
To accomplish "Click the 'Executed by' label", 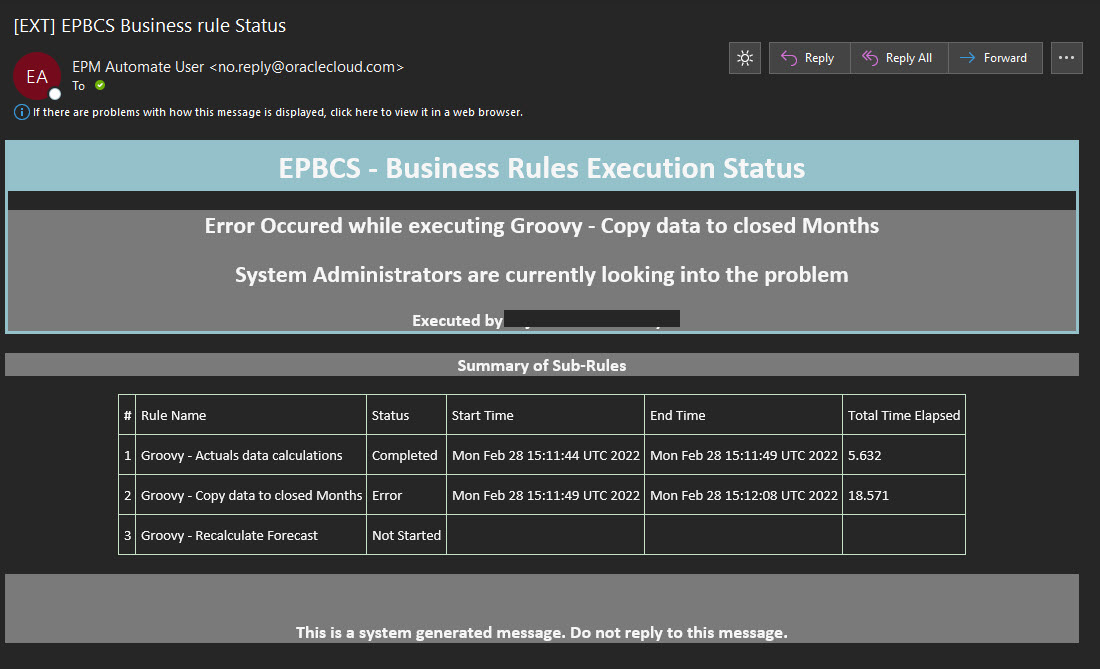I will coord(457,320).
